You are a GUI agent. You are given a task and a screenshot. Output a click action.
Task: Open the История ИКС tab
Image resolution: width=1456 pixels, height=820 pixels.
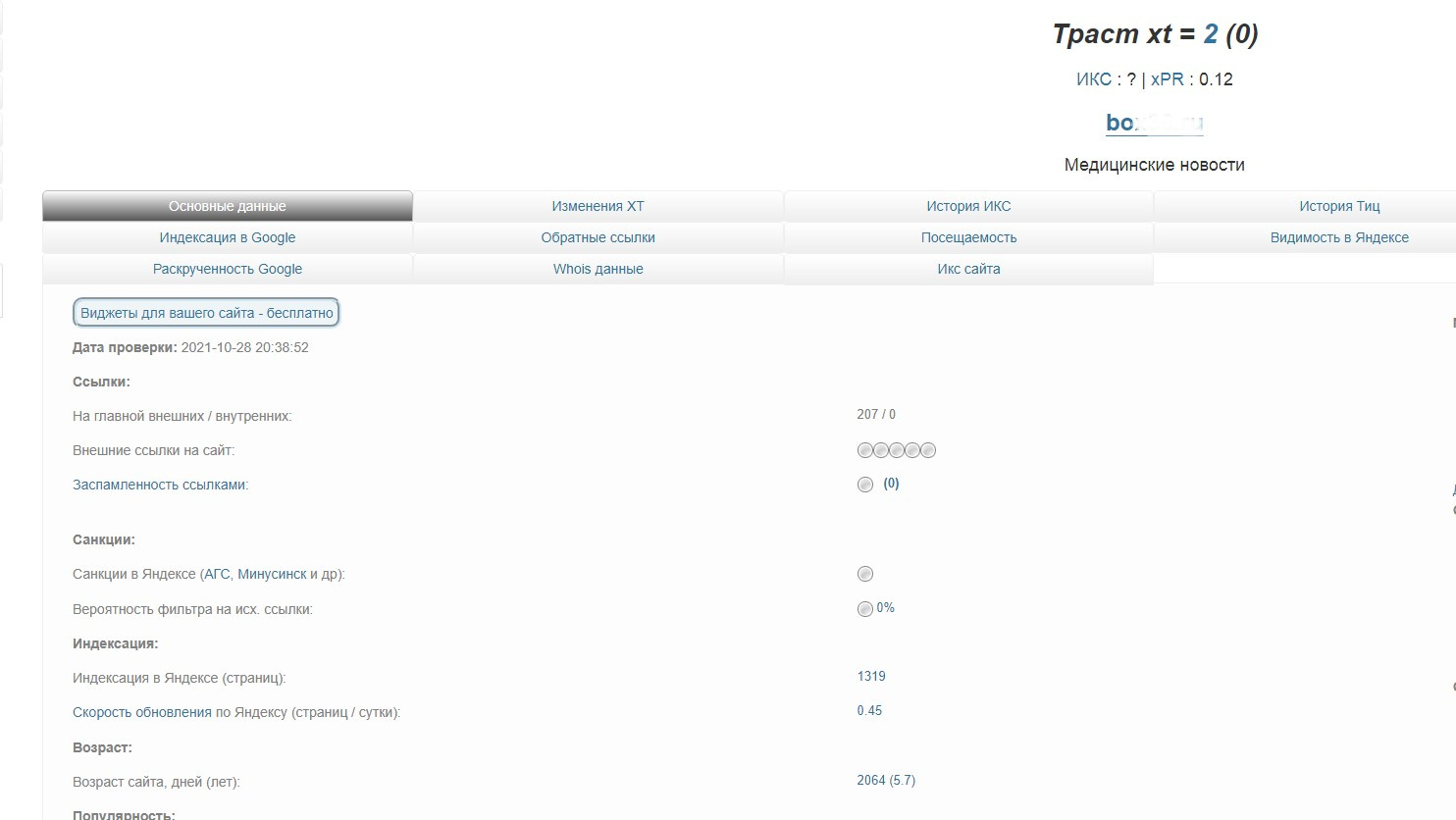point(968,206)
